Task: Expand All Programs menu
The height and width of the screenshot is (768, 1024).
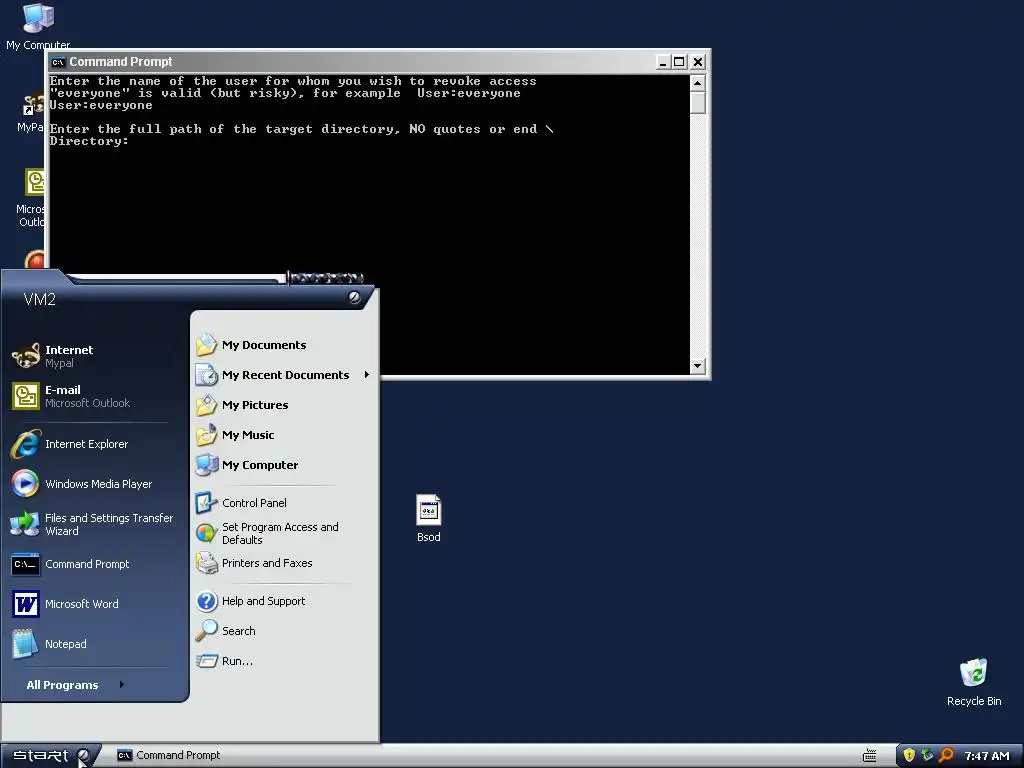Action: 75,684
